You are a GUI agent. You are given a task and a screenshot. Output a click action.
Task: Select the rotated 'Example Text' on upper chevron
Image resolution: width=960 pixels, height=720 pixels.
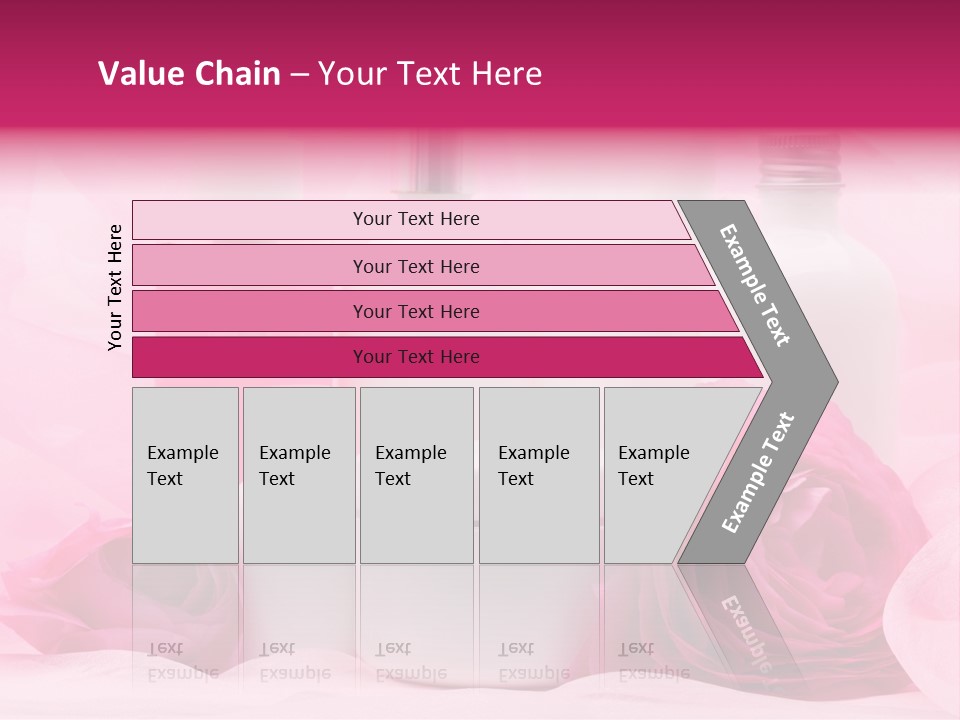(754, 285)
